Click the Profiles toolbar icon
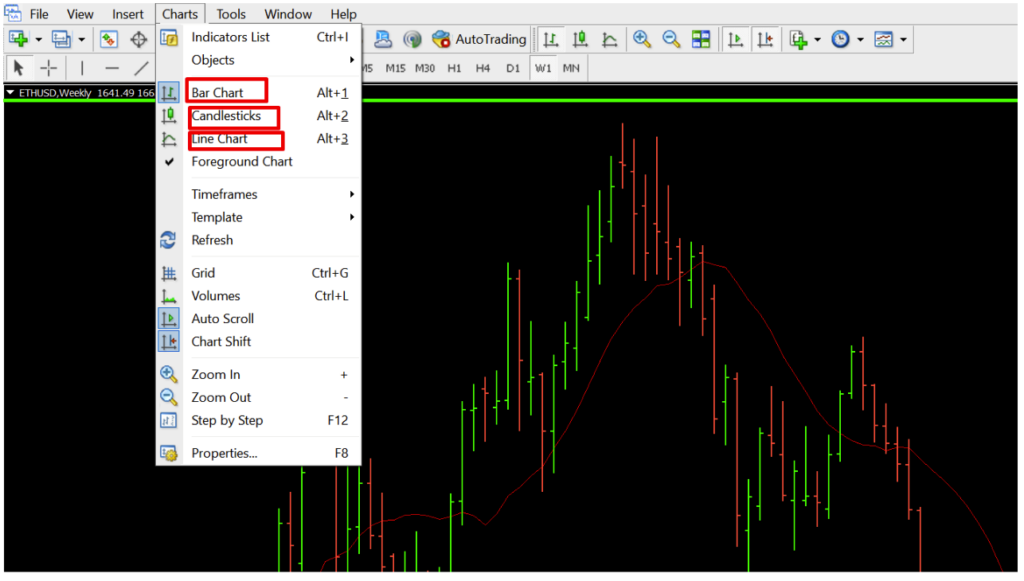Viewport: 1024px width, 581px height. 61,39
